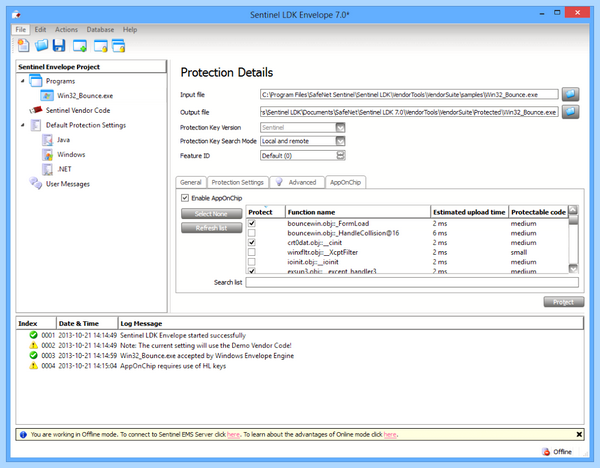Switch to the Protection Settings tab
This screenshot has height=468, width=600.
[x=238, y=182]
